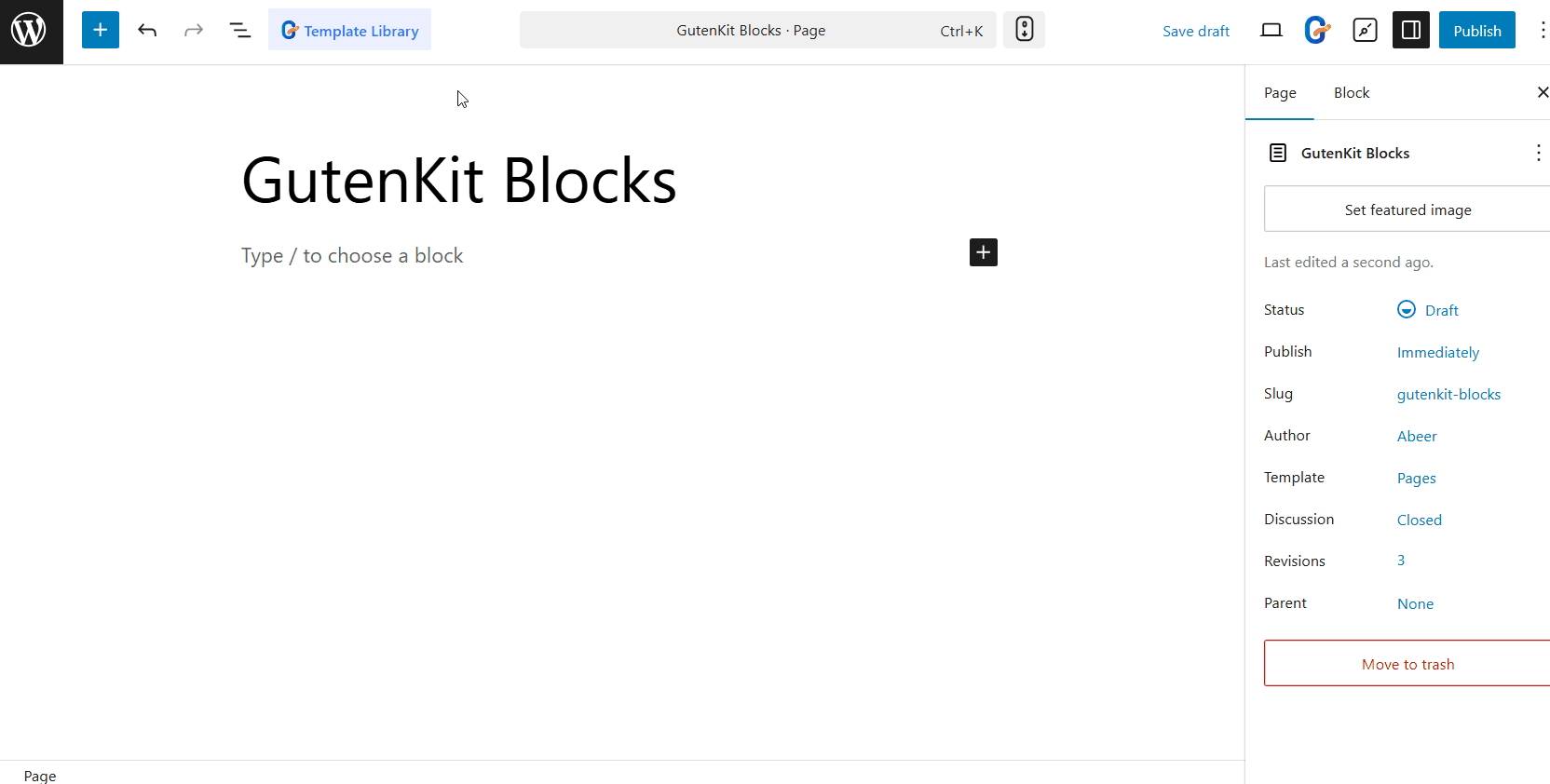Change the Pages template

pyautogui.click(x=1416, y=478)
